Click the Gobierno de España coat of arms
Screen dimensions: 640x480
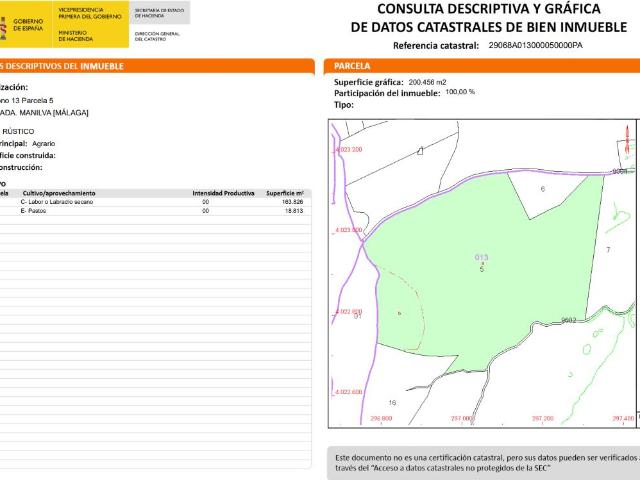[3, 26]
